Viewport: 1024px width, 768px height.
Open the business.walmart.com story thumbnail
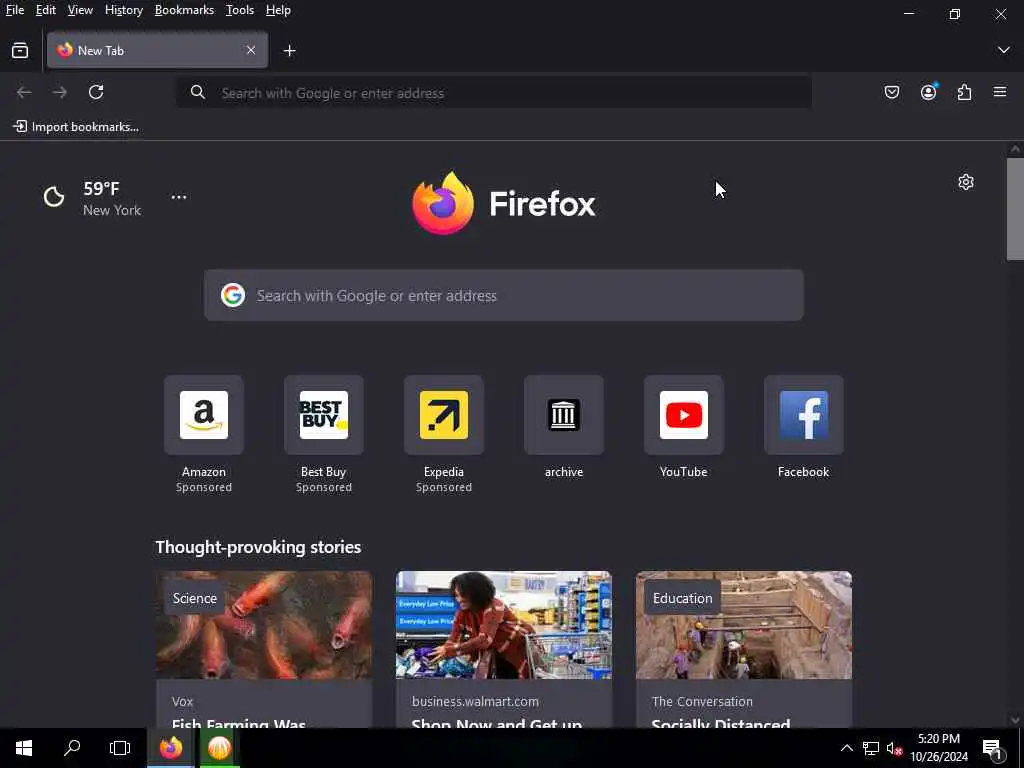pyautogui.click(x=504, y=625)
